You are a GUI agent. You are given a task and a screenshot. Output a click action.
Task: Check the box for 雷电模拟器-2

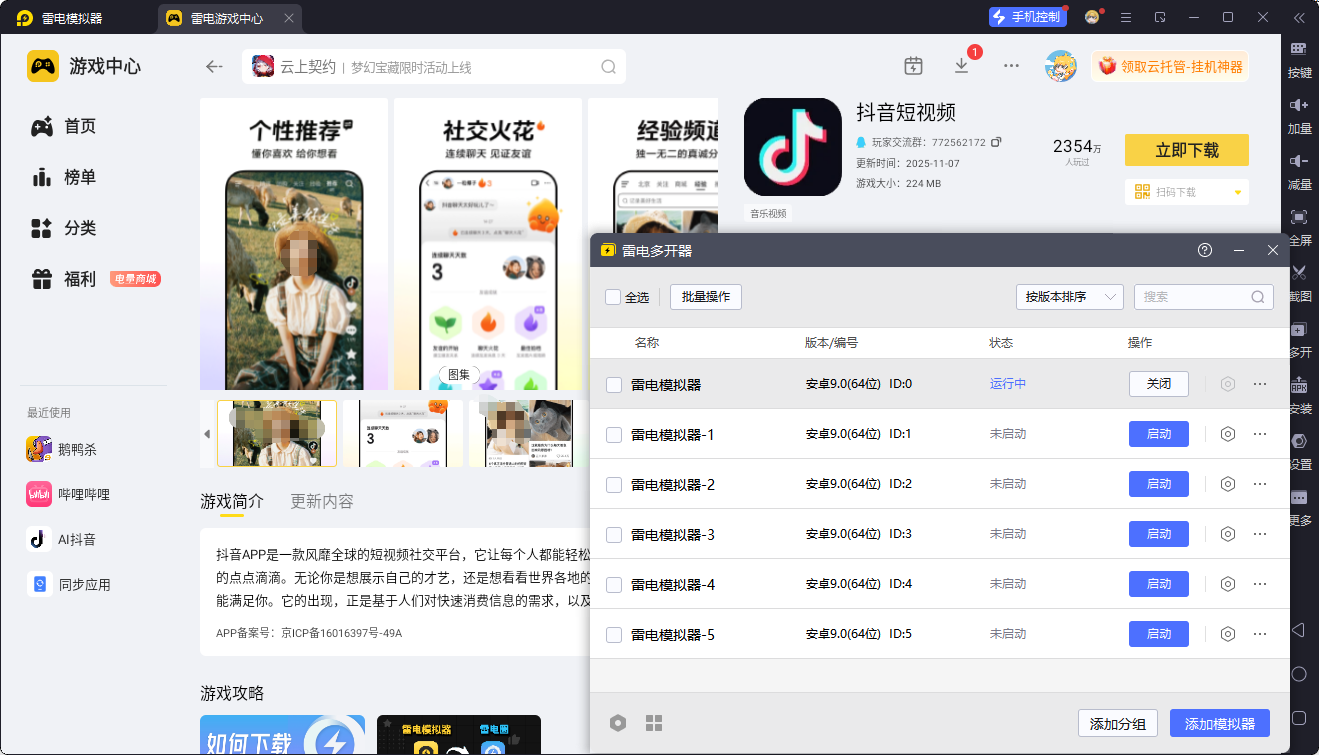point(614,485)
